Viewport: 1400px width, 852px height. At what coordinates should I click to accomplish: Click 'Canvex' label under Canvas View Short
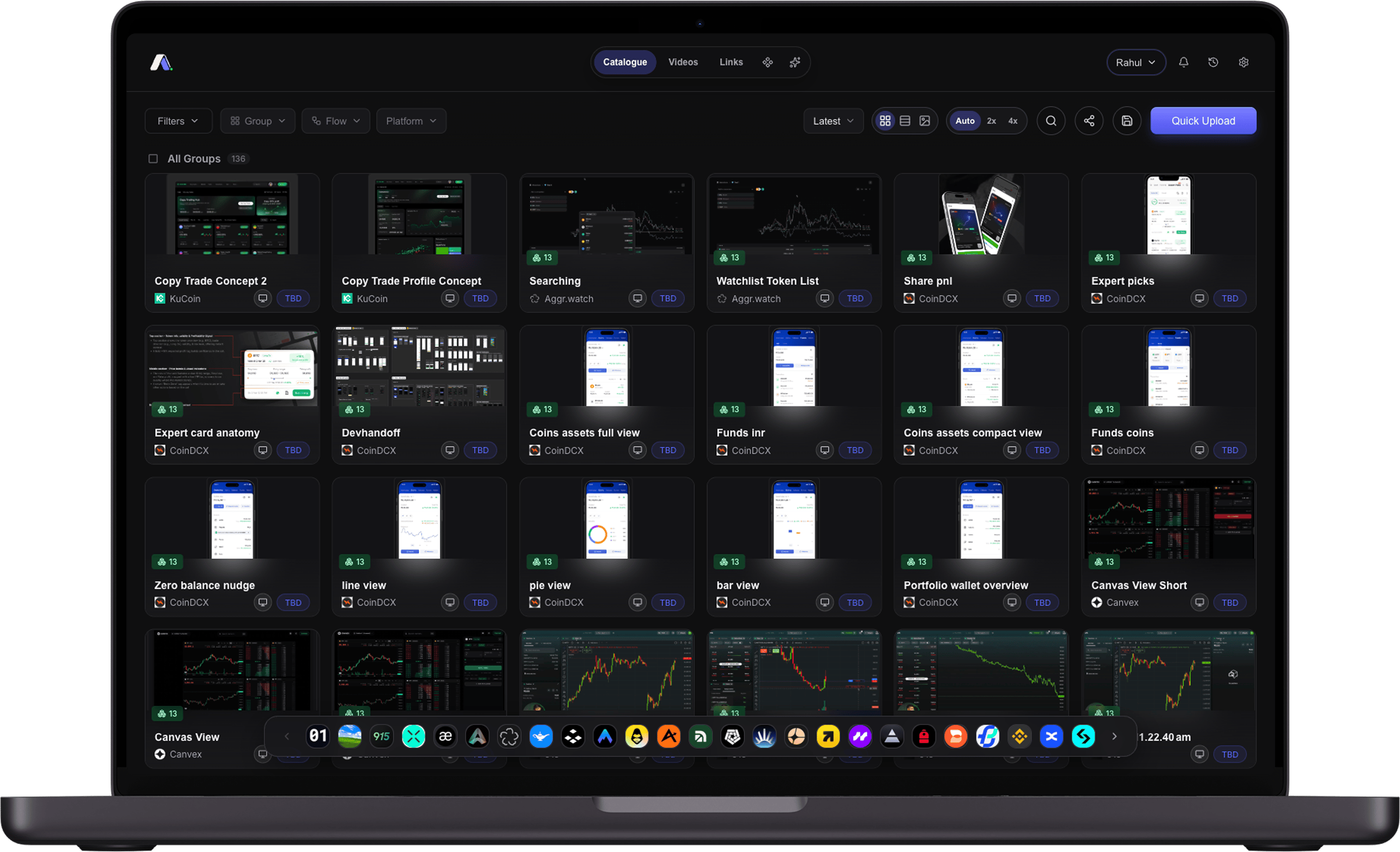[x=1122, y=602]
